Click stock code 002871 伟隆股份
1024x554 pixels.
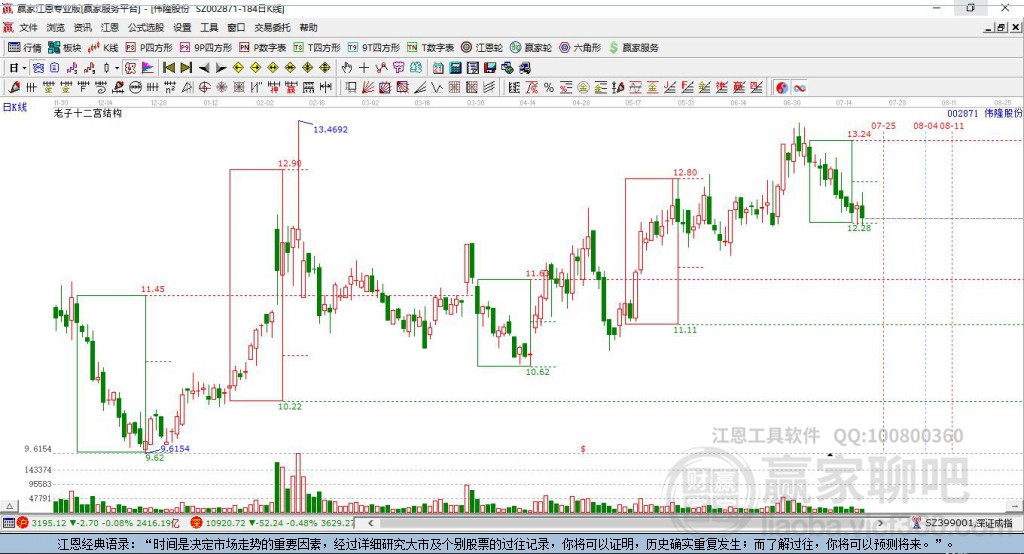(985, 113)
